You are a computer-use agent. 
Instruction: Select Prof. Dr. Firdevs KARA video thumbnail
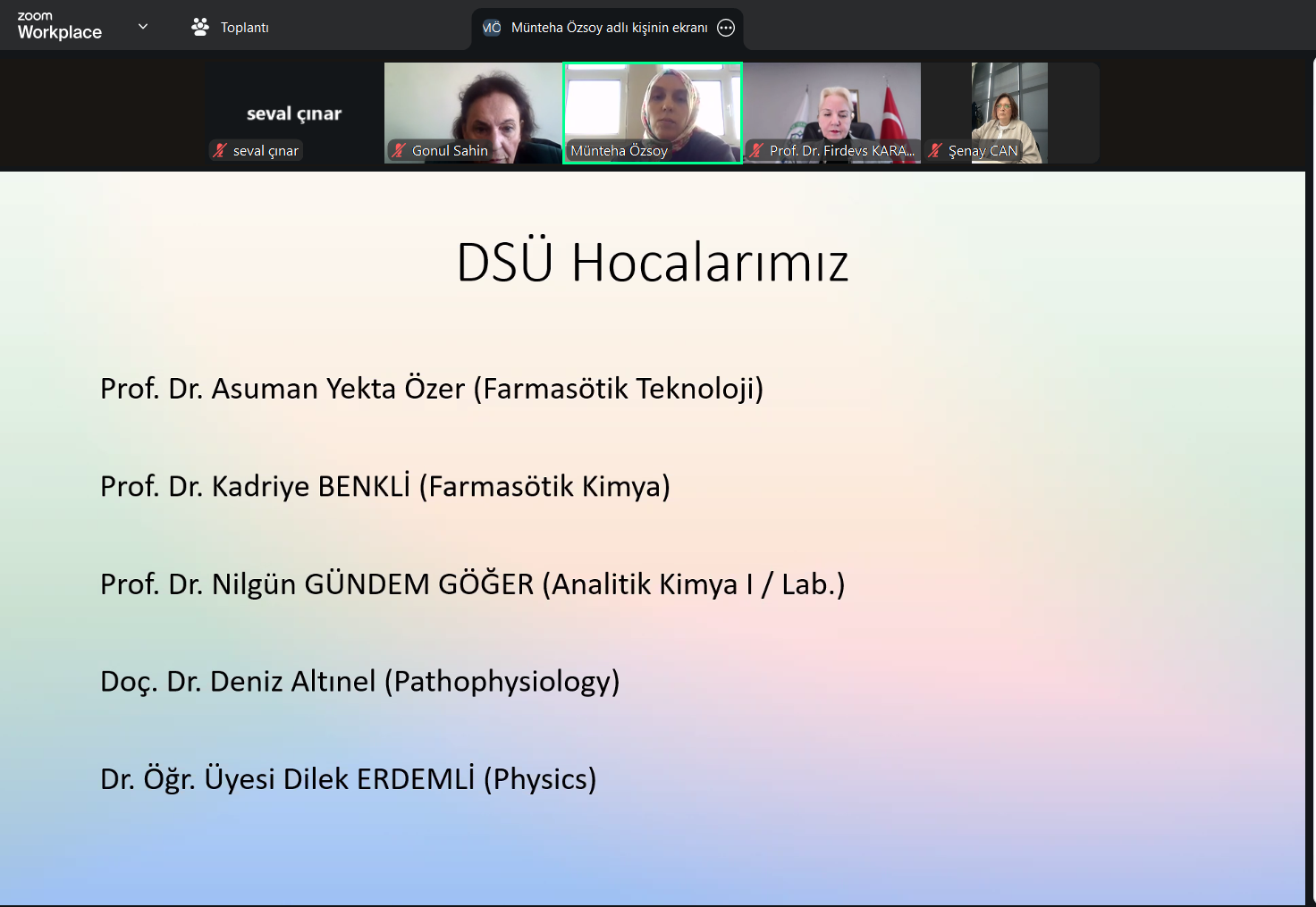pos(832,113)
